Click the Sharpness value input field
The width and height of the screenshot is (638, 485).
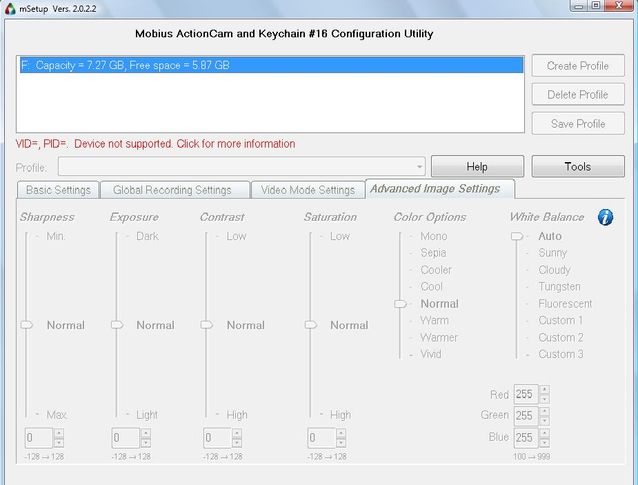tap(39, 438)
